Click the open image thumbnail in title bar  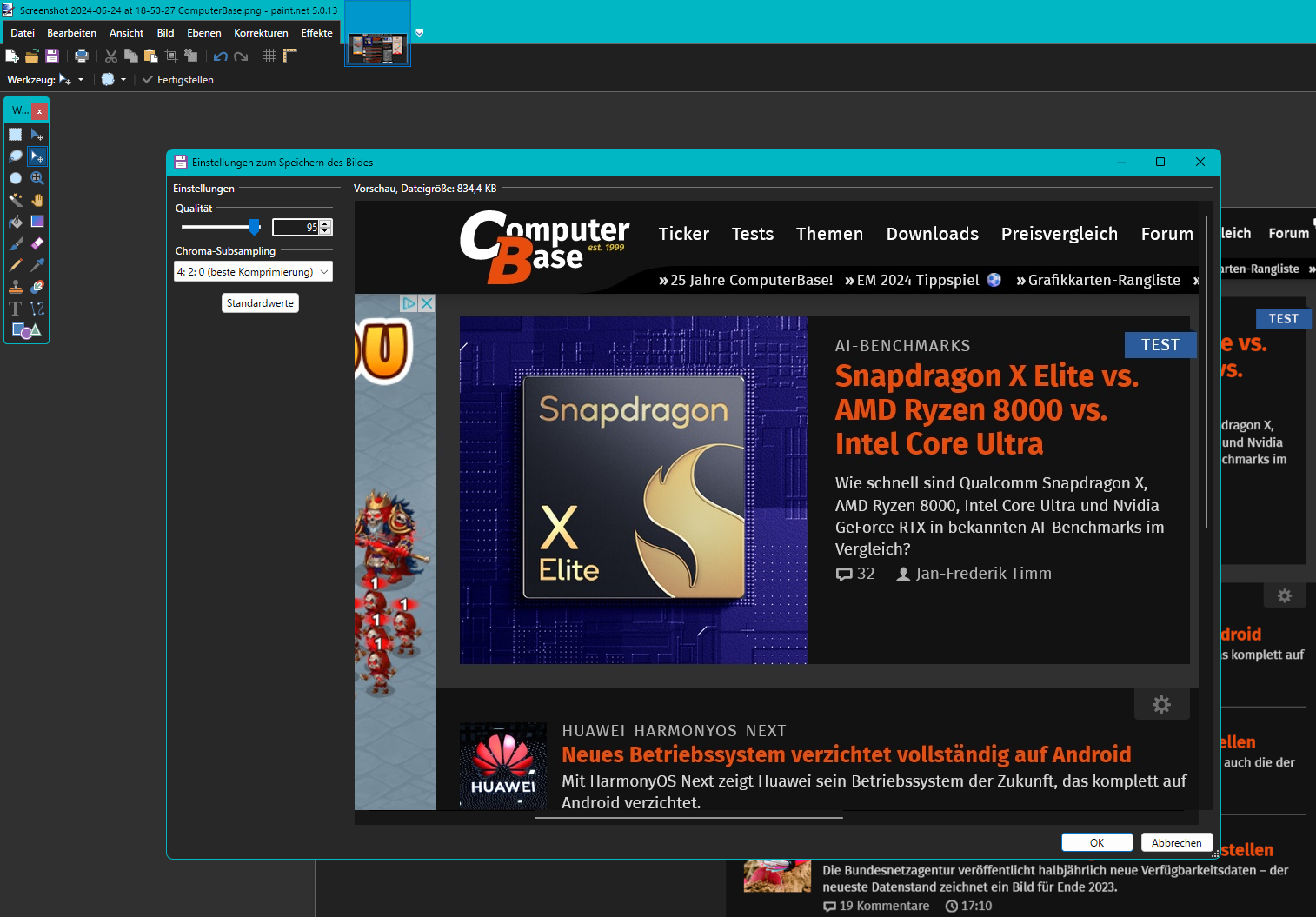pos(378,48)
